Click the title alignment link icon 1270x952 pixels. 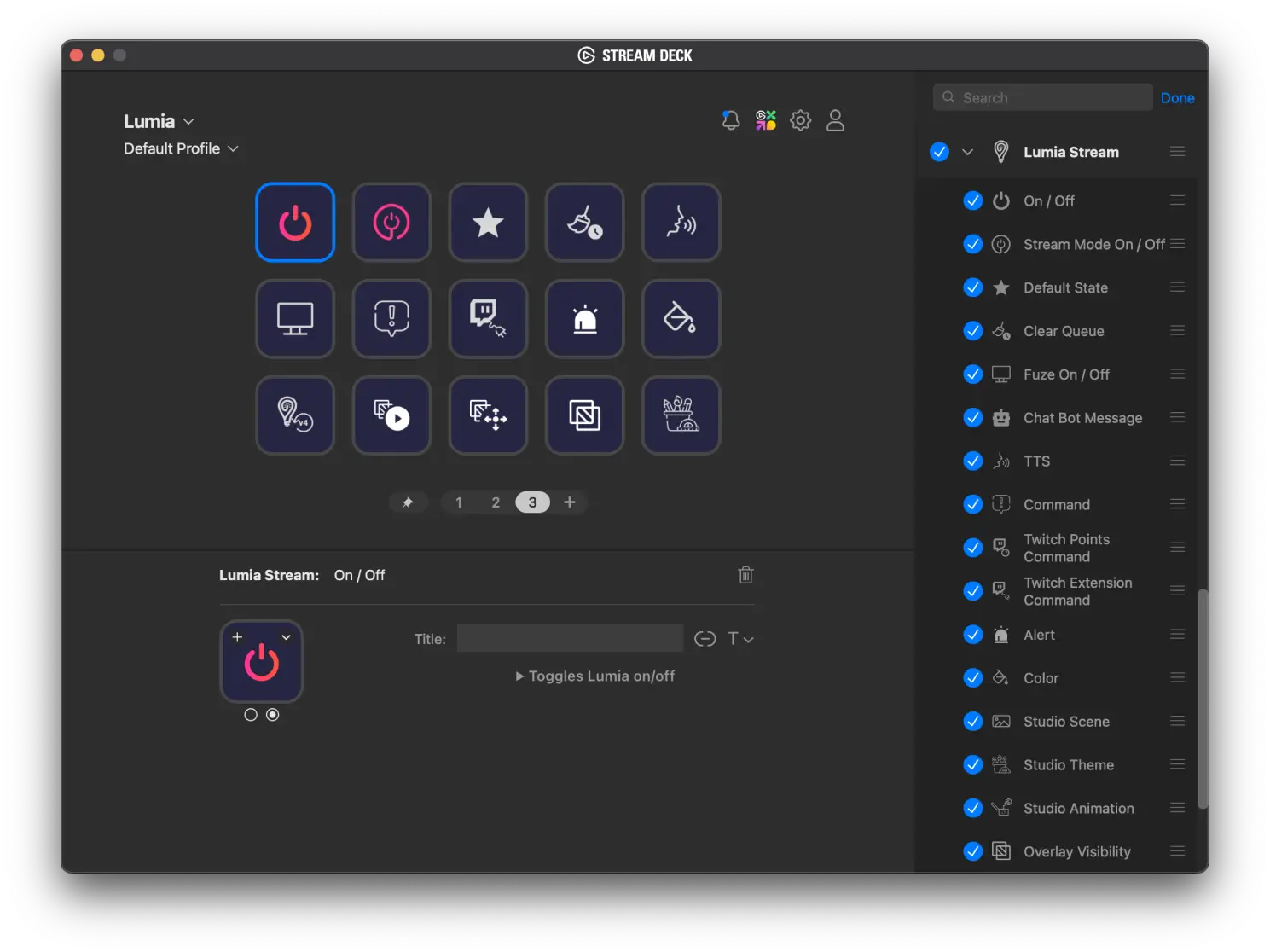[x=705, y=639]
